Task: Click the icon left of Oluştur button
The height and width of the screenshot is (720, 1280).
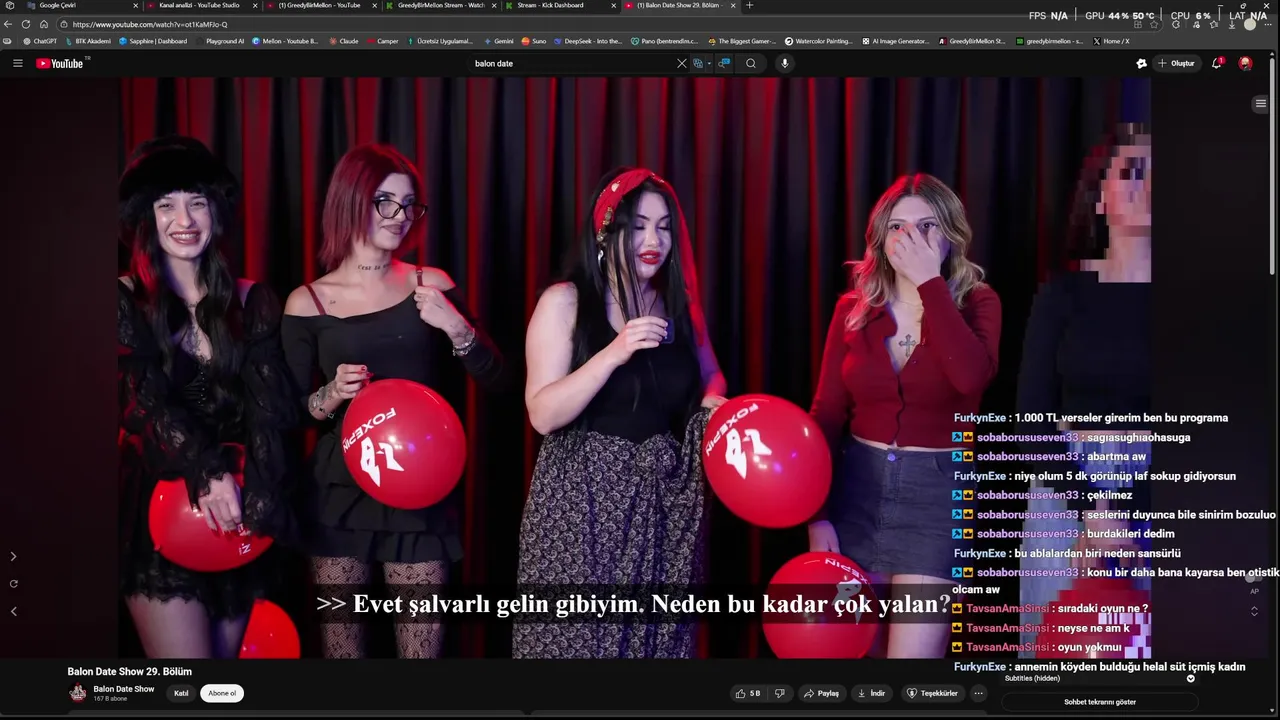Action: coord(1141,63)
